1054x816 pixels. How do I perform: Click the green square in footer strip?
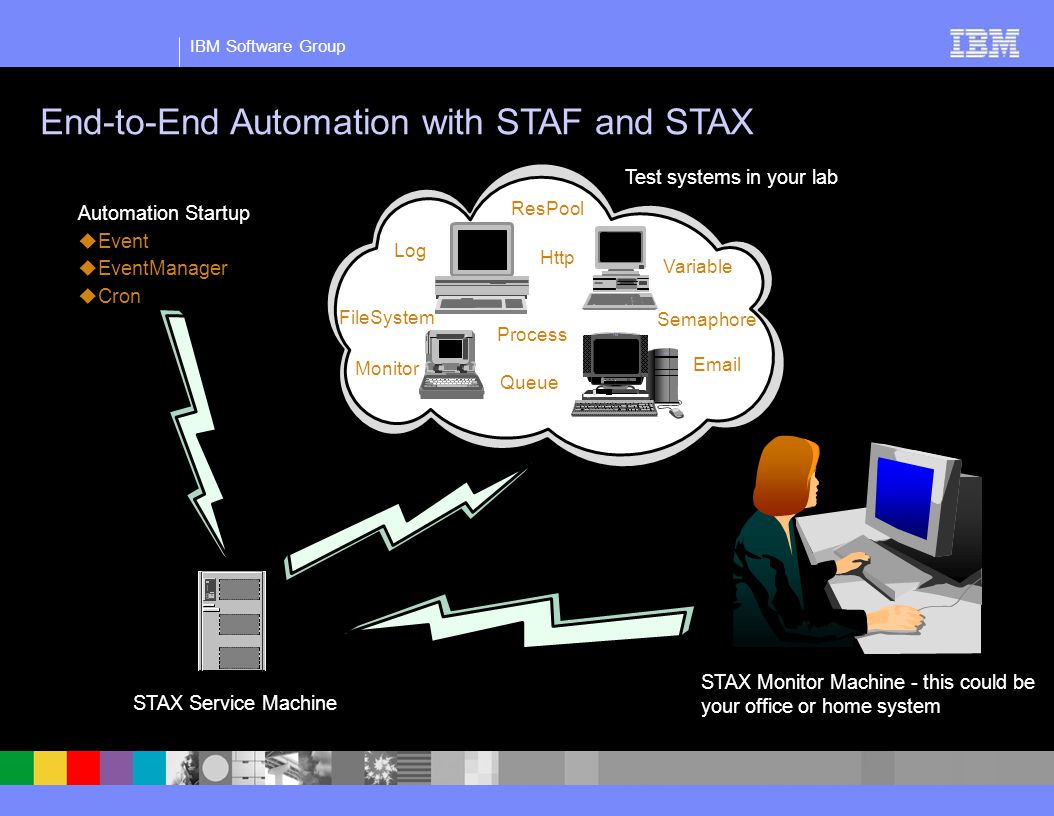[17, 768]
